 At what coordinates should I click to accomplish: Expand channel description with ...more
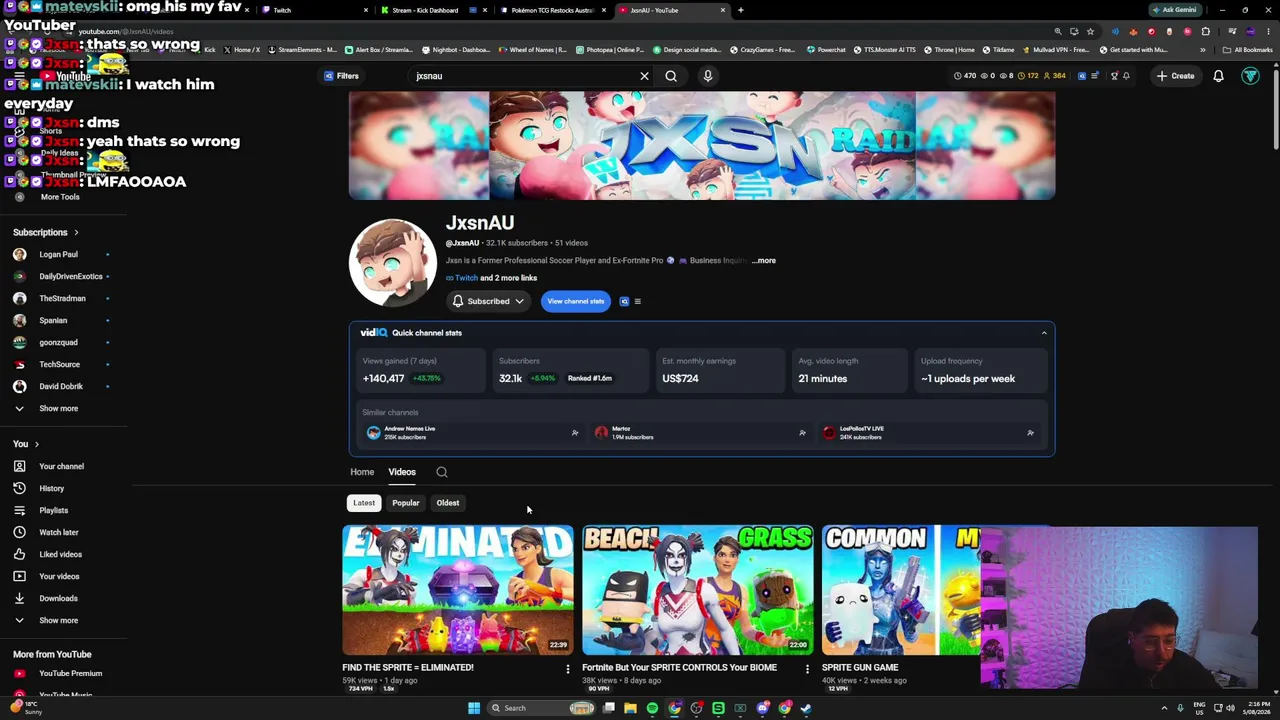(764, 260)
